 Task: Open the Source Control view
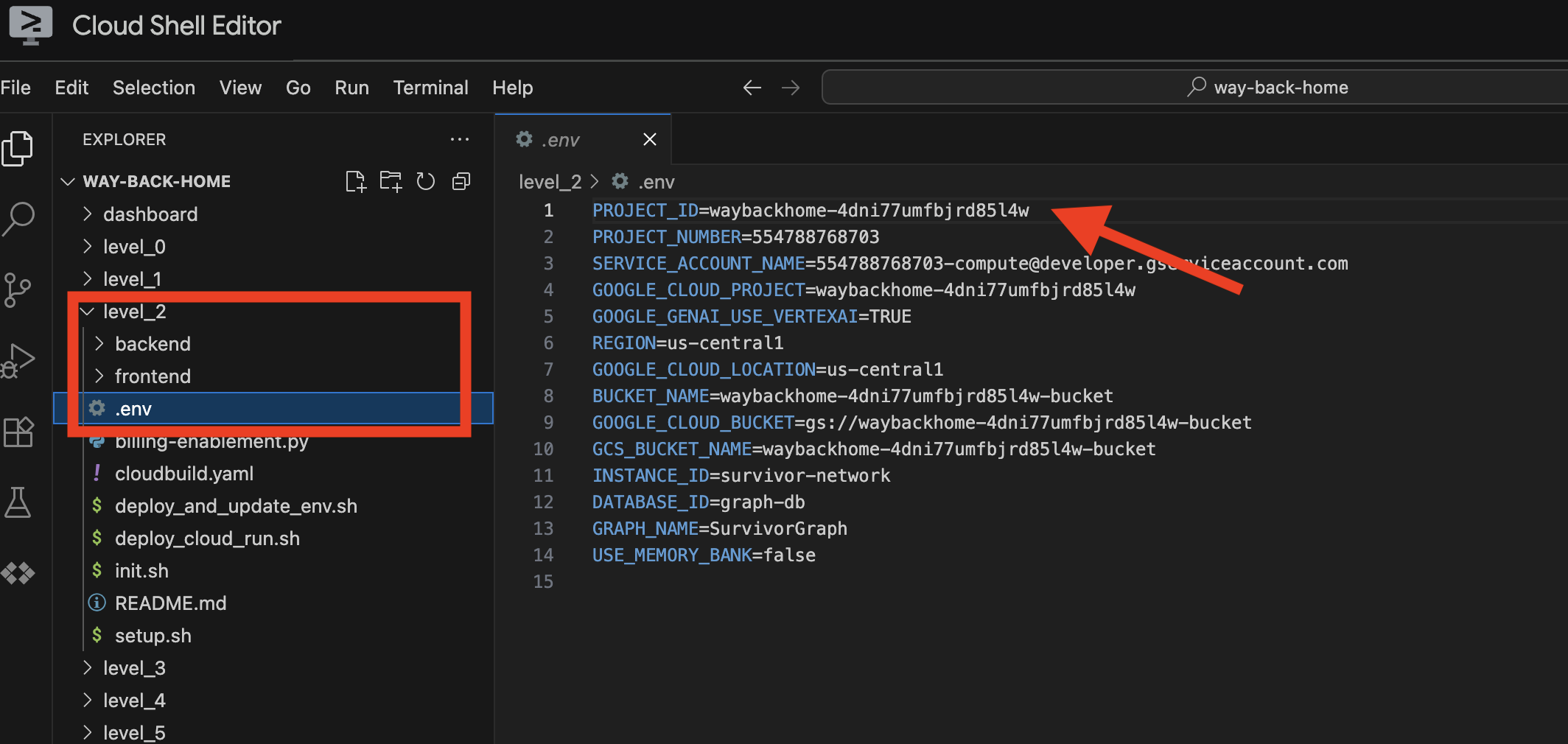coord(18,289)
